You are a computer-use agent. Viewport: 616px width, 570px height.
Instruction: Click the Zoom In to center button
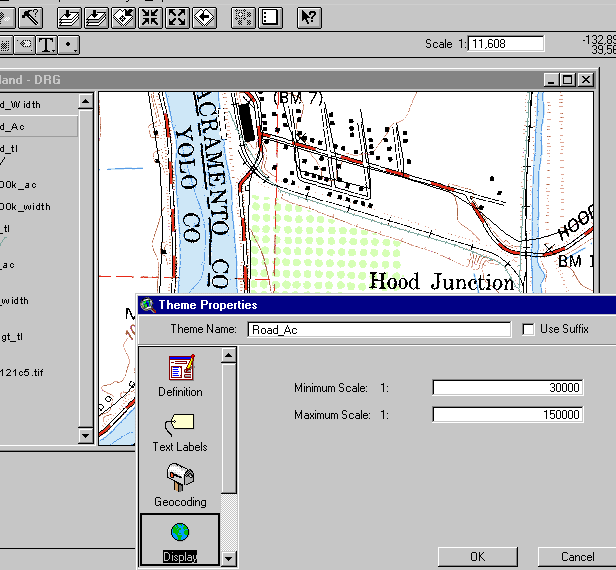(x=150, y=16)
